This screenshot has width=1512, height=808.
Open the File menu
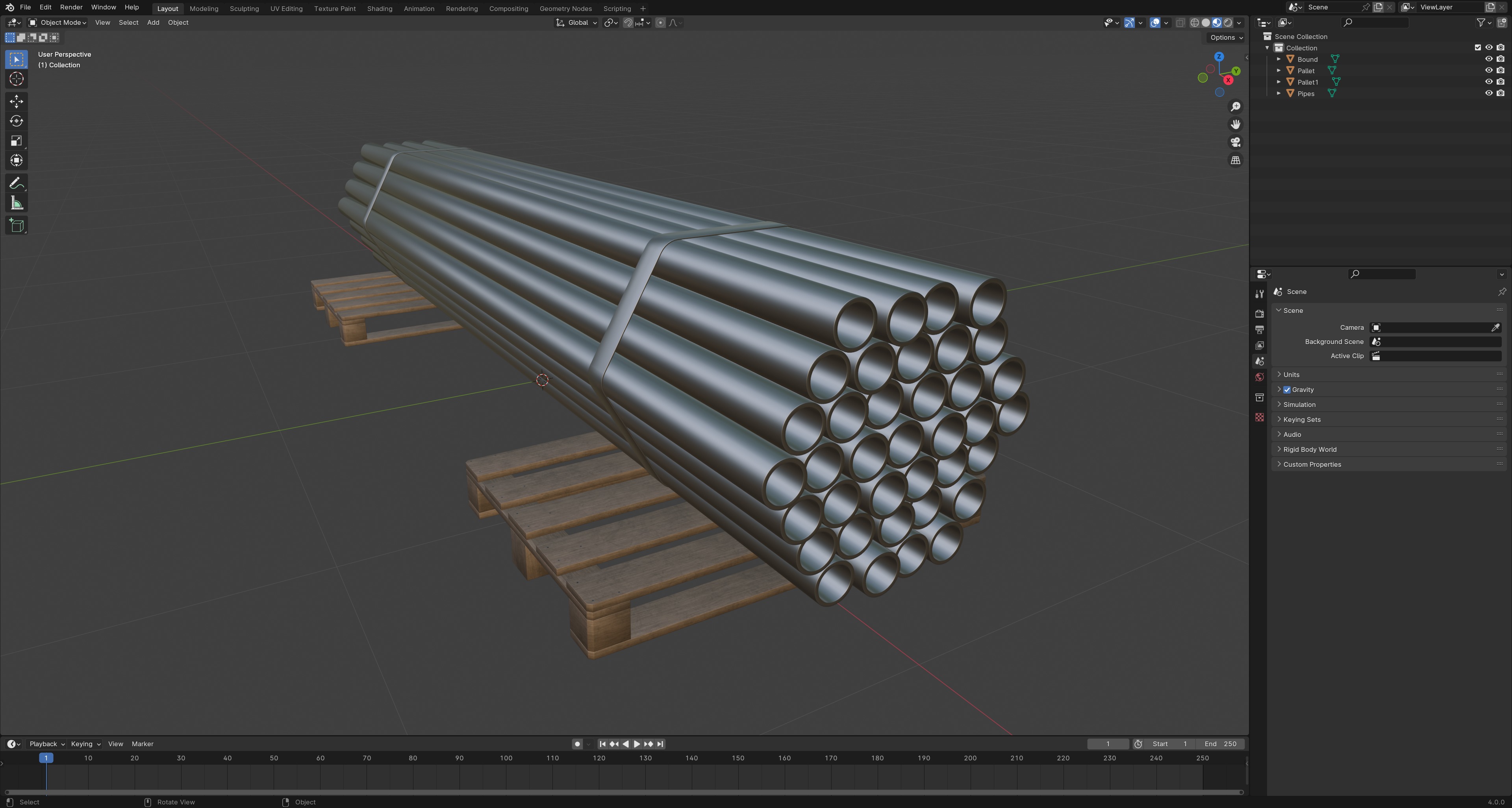pyautogui.click(x=25, y=7)
